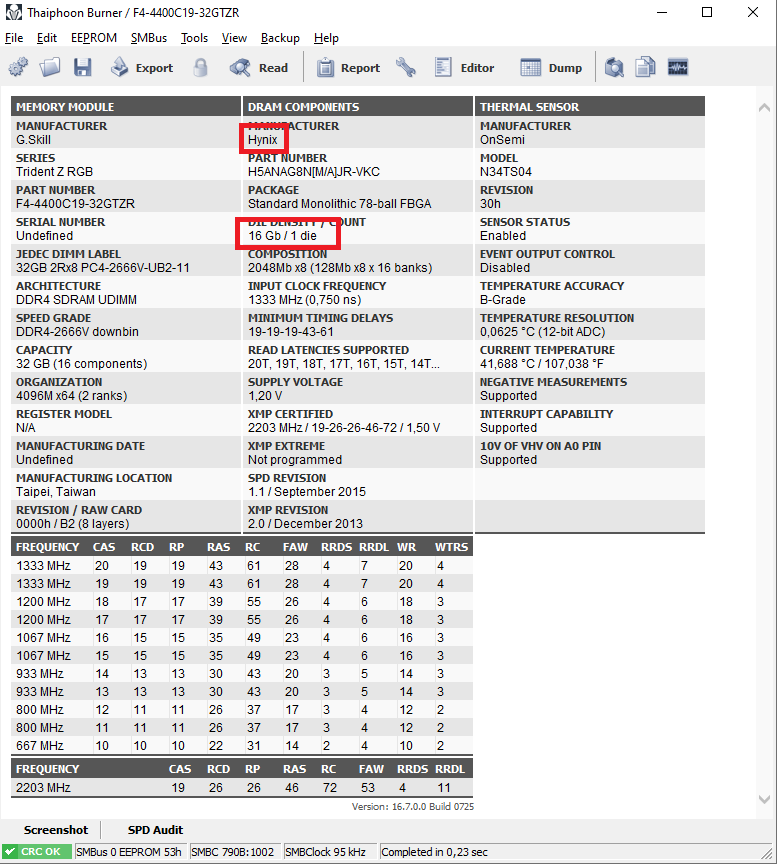Screen dimensions: 777x864
Task: Open the EEPROM menu
Action: coord(94,38)
